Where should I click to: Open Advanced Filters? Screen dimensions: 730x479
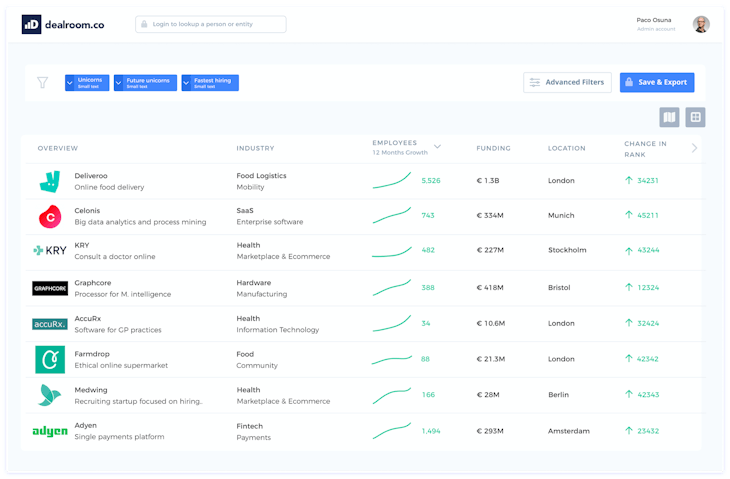click(567, 82)
